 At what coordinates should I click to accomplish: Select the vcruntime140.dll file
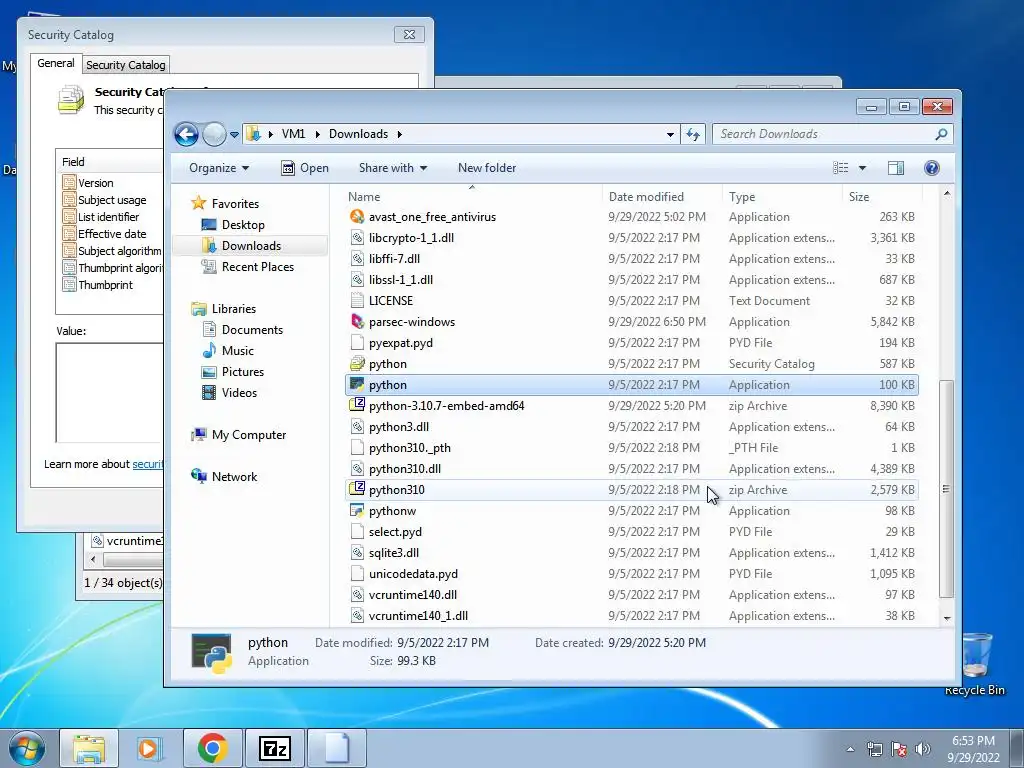click(x=413, y=594)
